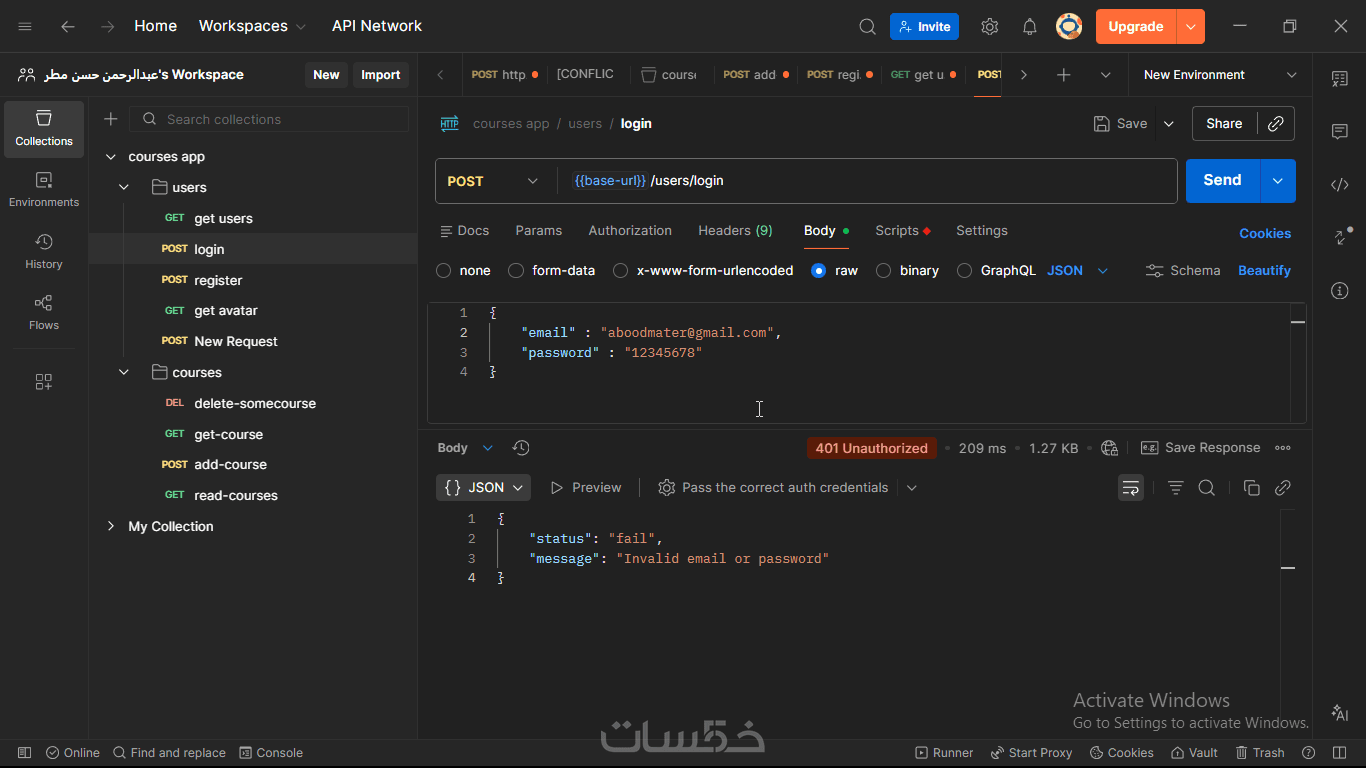Open the Docs tab
Screen dimensions: 1366x768
465,231
